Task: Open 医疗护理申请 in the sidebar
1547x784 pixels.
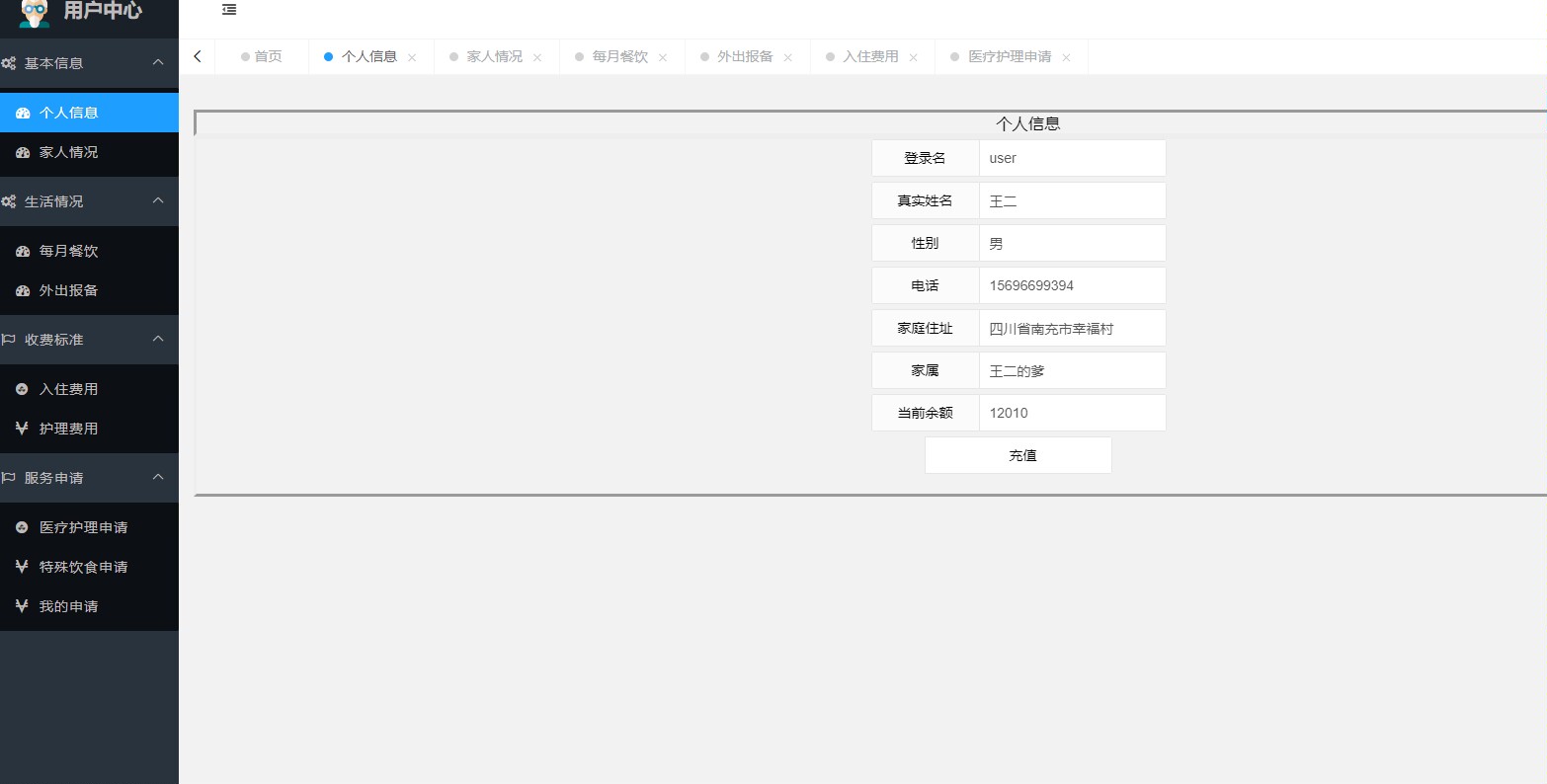Action: pyautogui.click(x=89, y=527)
